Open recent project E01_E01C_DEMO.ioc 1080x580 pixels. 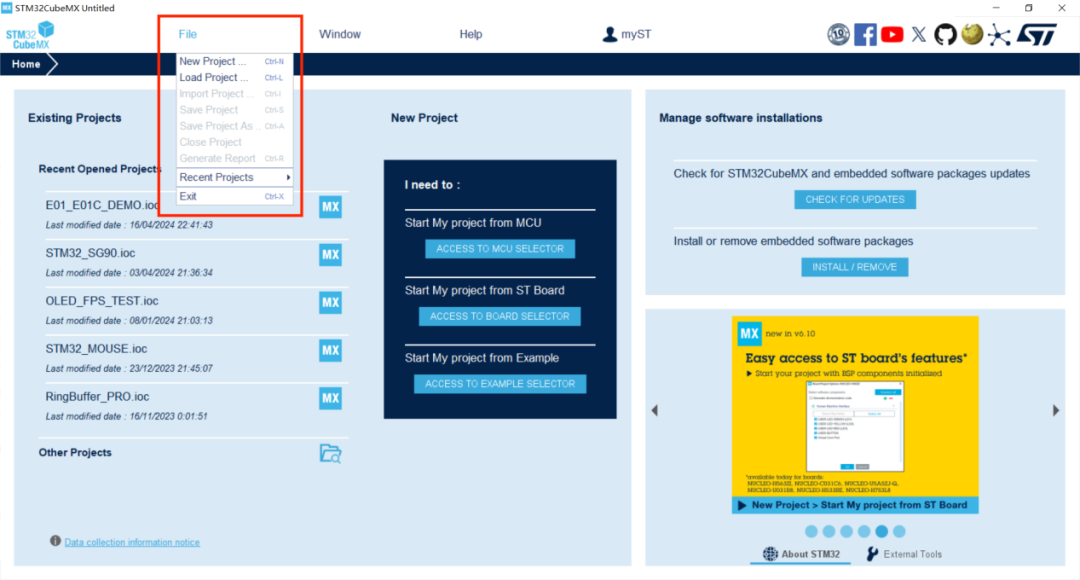(x=102, y=205)
